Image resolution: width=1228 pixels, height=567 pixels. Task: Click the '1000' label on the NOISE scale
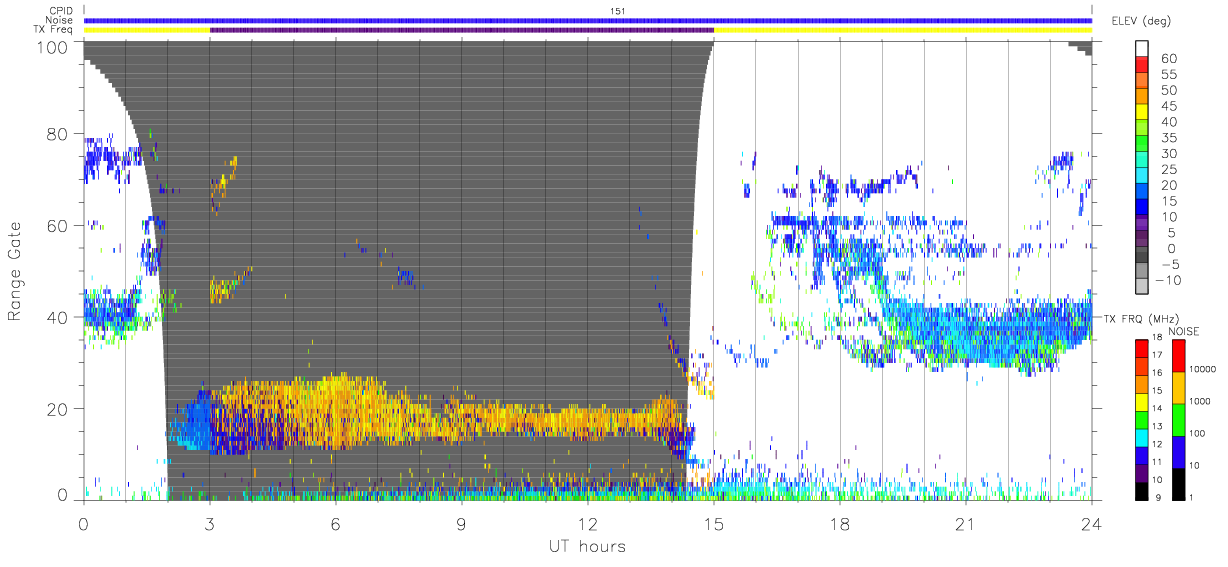click(1202, 403)
